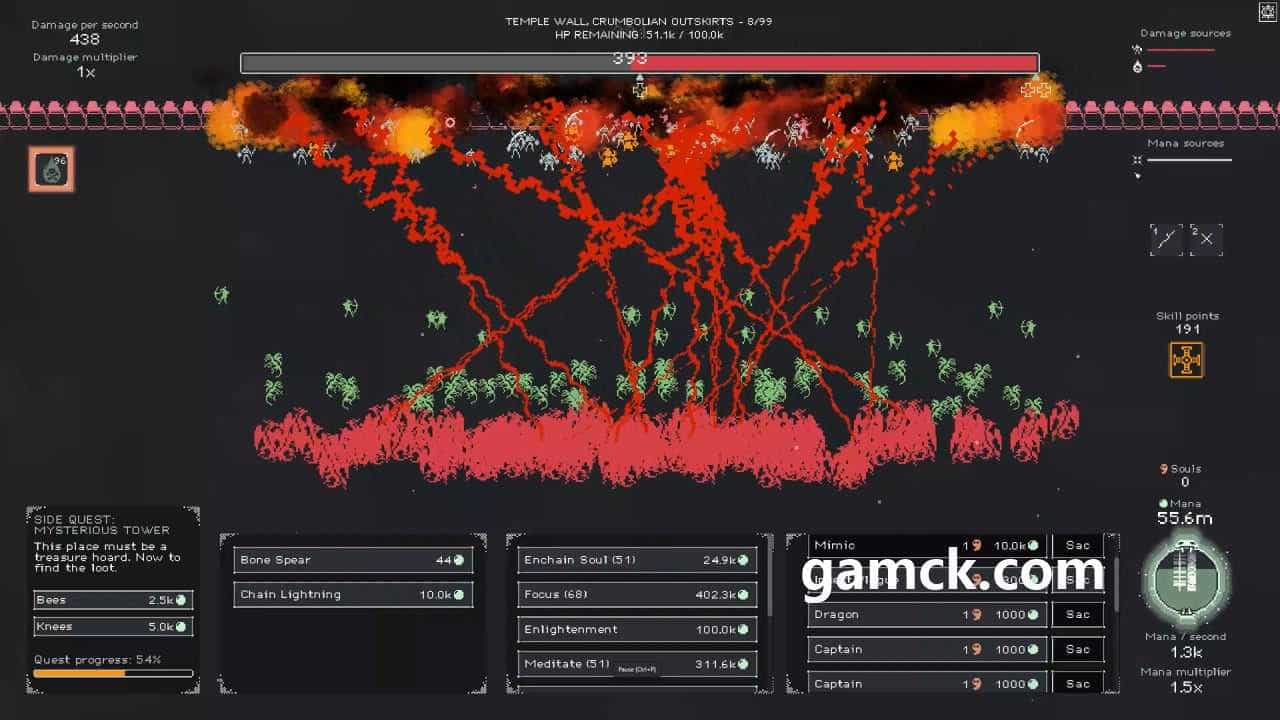Pay 2.5k mana for the Bees quest option
1280x720 pixels.
click(112, 600)
